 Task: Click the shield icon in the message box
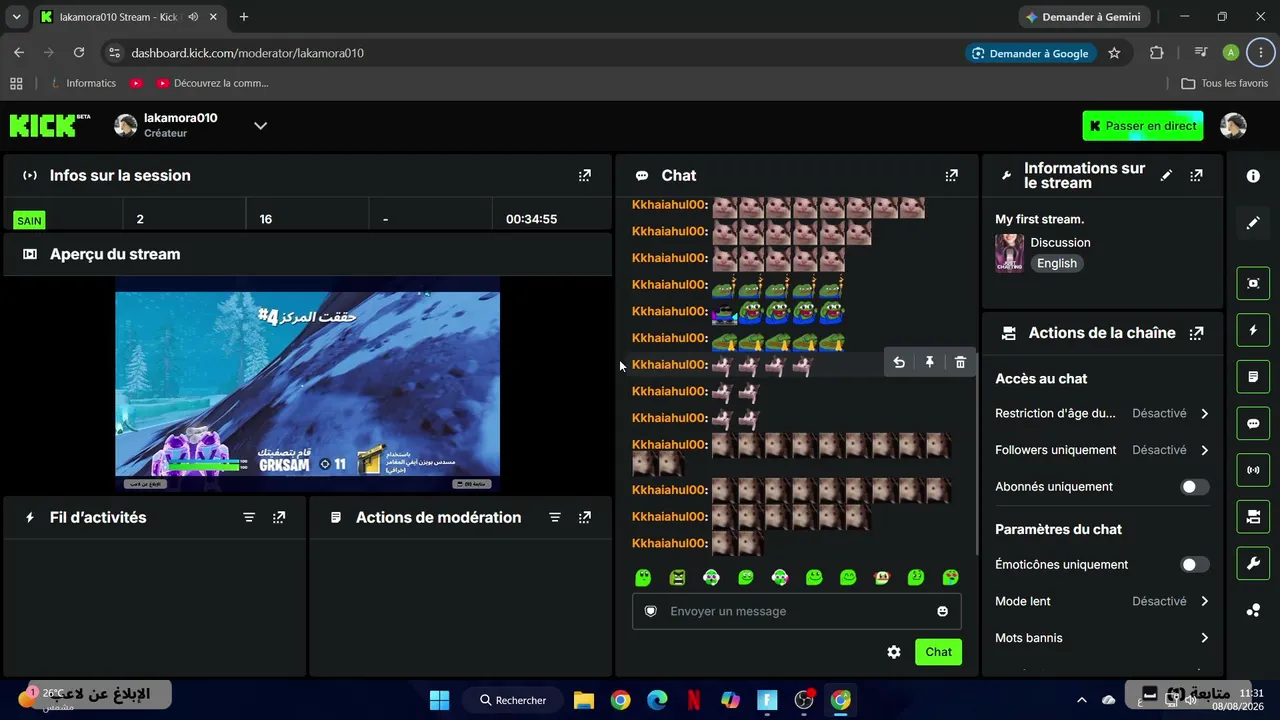click(x=651, y=611)
